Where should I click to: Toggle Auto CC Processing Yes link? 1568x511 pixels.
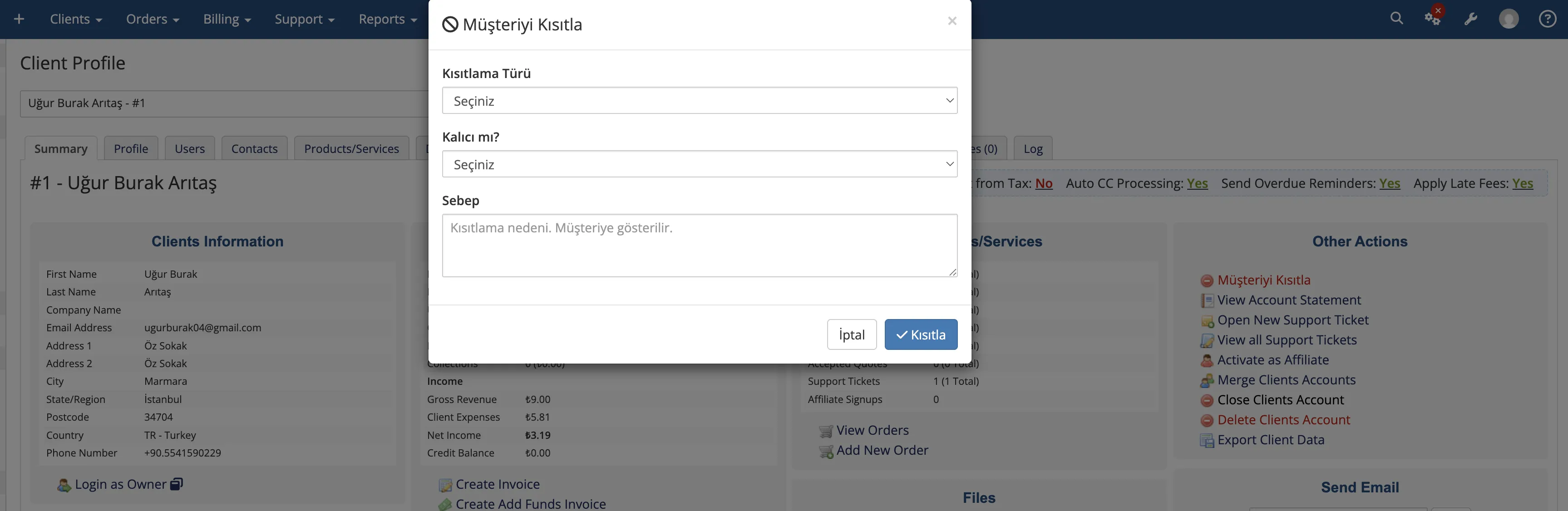tap(1197, 183)
